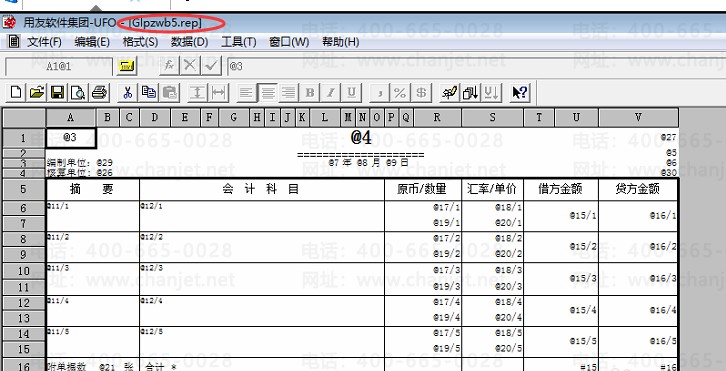This screenshot has width=726, height=371.
Task: Select row 5 header
Action: 24,189
